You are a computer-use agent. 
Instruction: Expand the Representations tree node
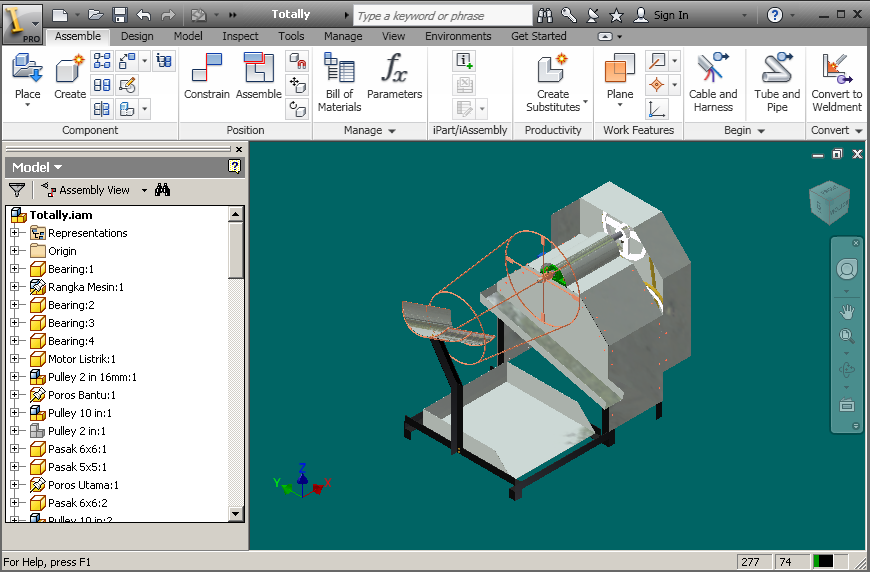[15, 233]
